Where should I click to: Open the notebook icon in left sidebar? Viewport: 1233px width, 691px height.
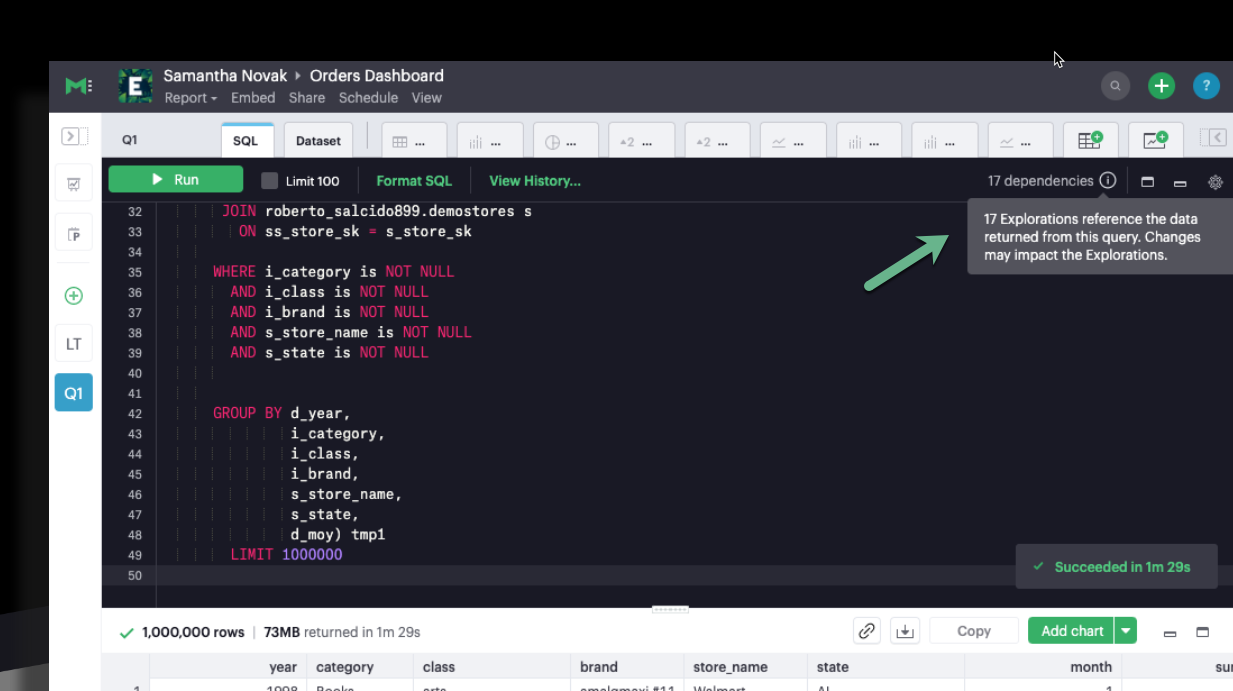74,234
